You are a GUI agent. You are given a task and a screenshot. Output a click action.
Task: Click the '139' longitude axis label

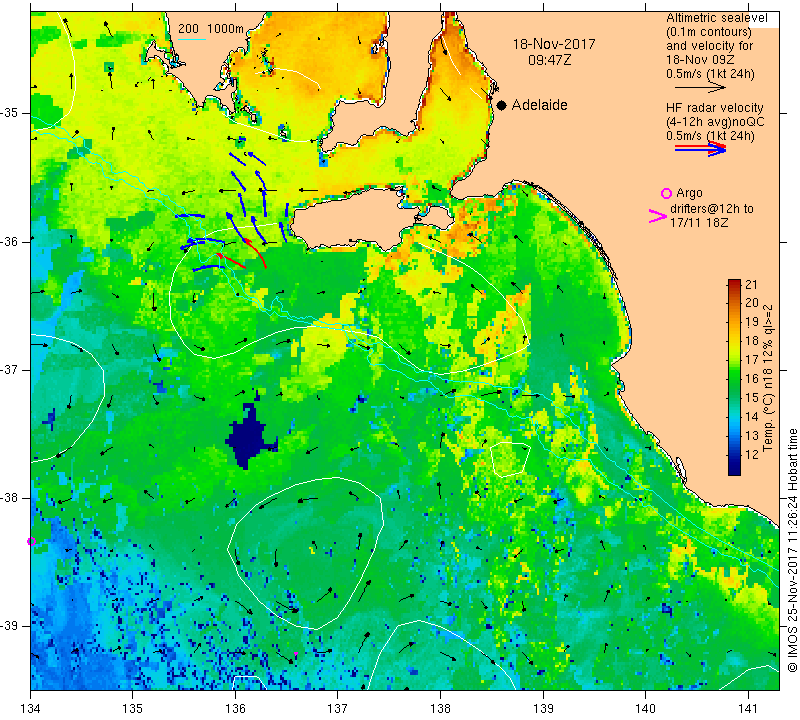point(543,708)
